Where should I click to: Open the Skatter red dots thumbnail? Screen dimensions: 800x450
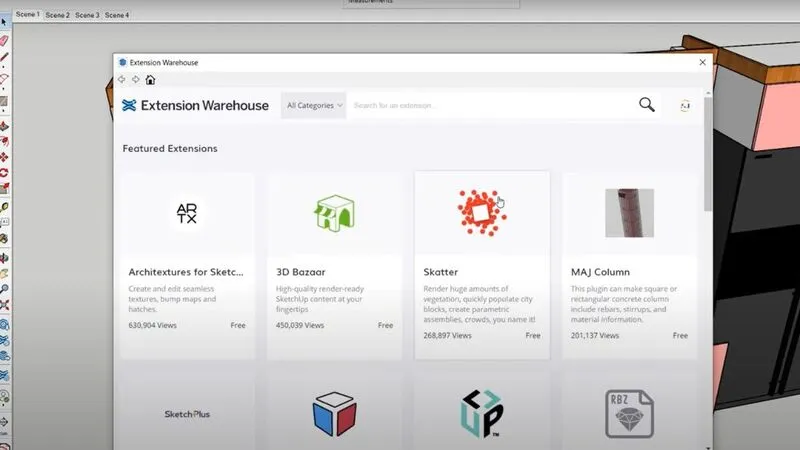click(x=482, y=213)
